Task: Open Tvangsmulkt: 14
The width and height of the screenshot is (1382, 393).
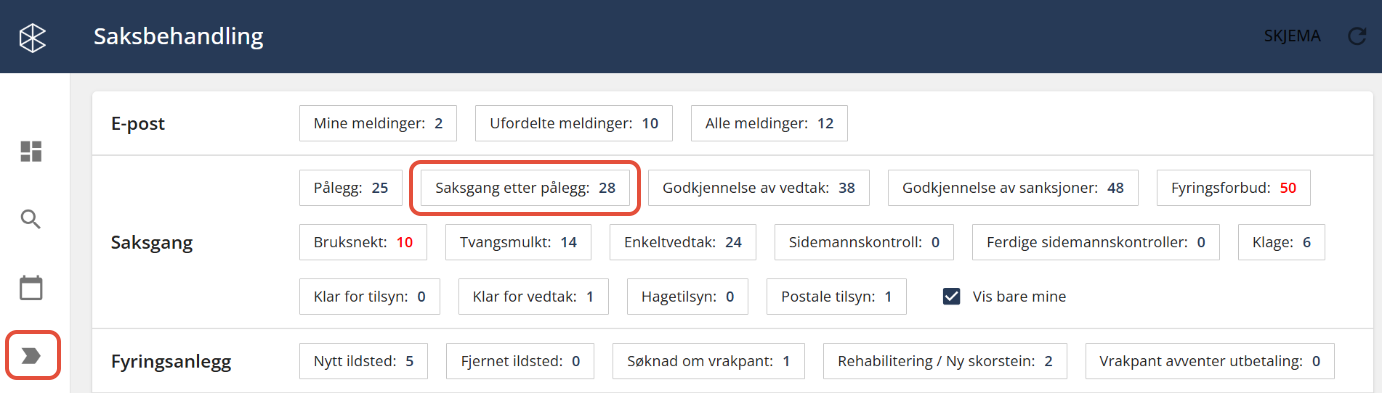Action: [518, 242]
